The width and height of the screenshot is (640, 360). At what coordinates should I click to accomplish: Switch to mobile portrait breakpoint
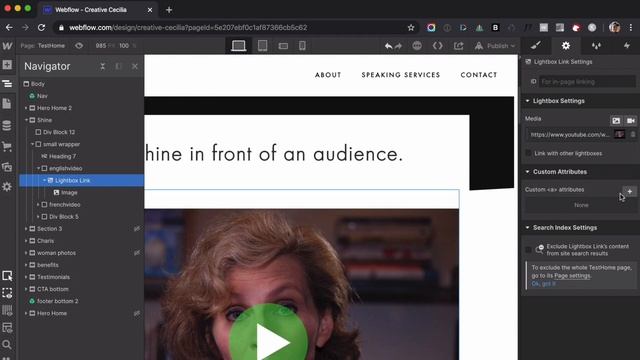point(302,46)
